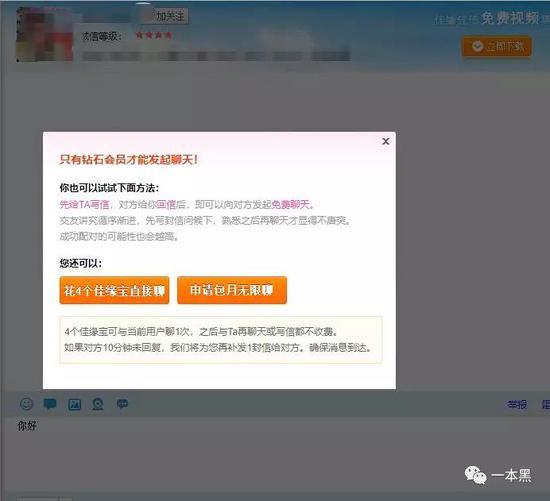This screenshot has width=550, height=501.
Task: Click the blurred profile avatar thumbnail
Action: (45, 34)
